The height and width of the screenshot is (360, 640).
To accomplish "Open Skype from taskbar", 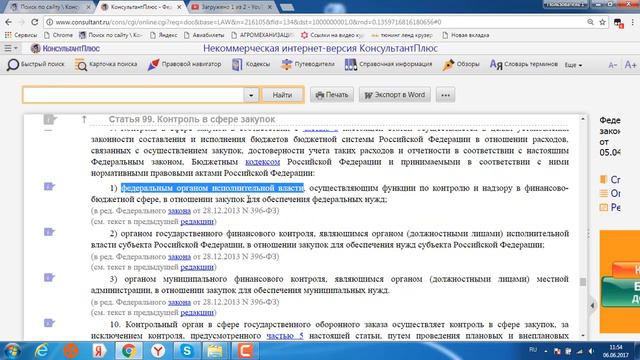I will (187, 351).
